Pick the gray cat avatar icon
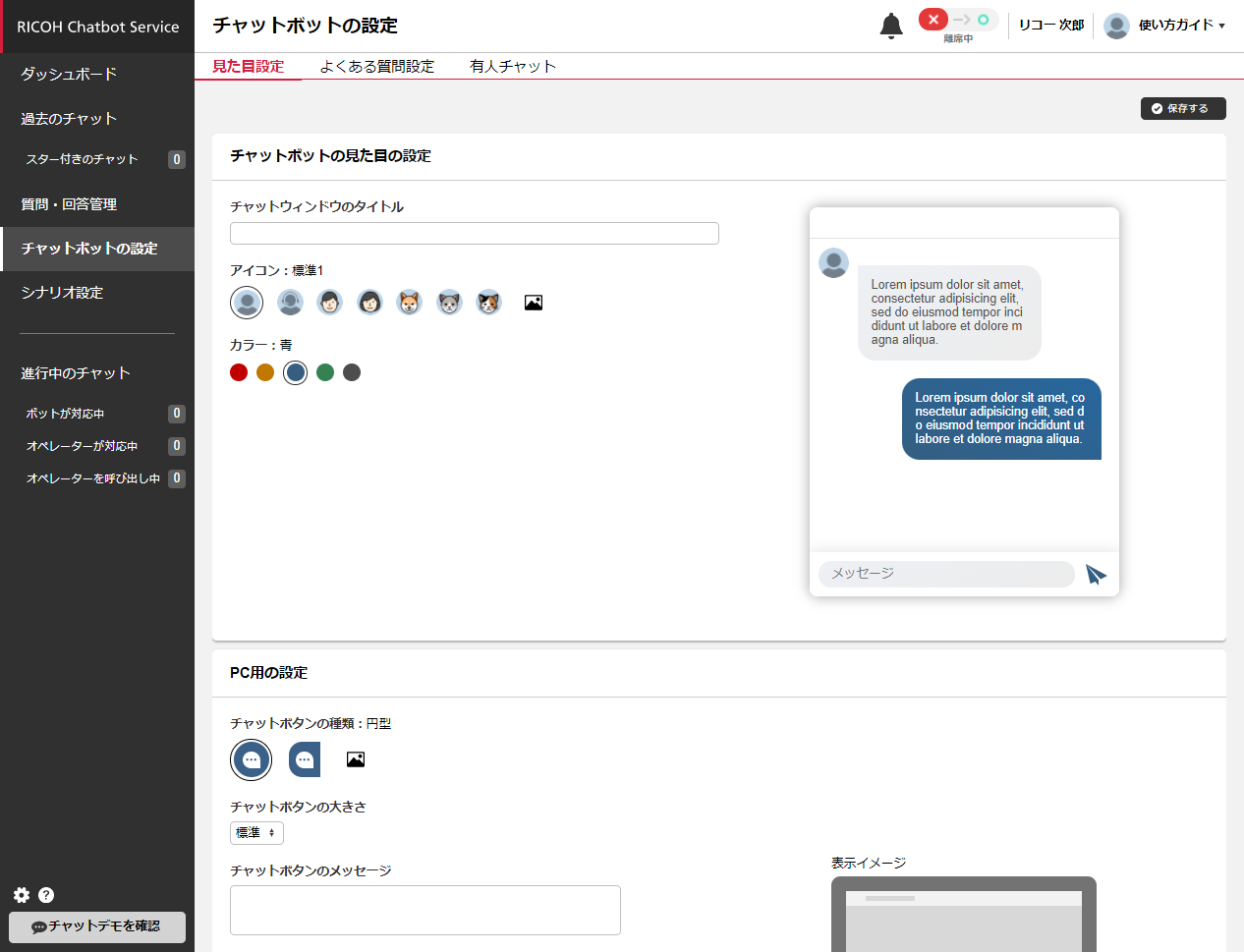Image resolution: width=1244 pixels, height=952 pixels. [449, 303]
